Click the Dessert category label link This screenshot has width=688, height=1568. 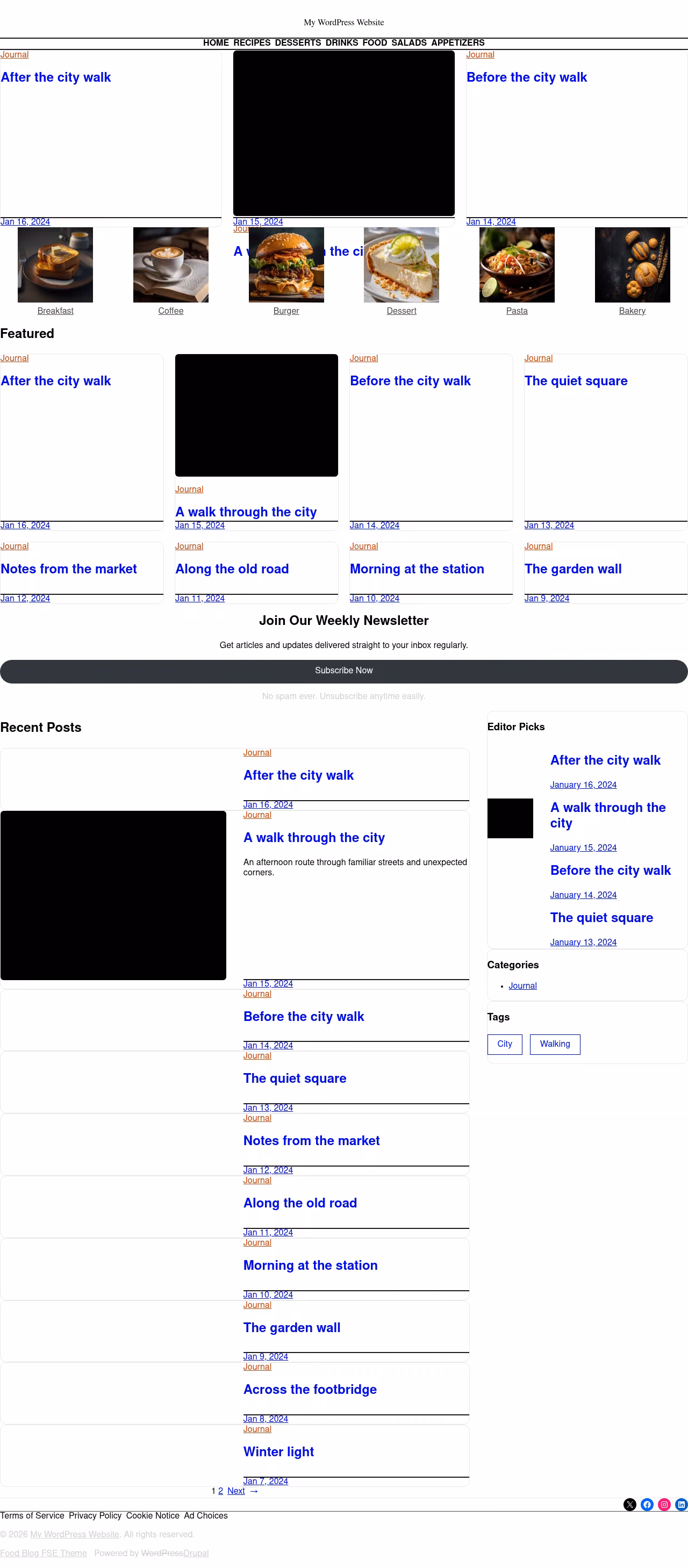(401, 311)
